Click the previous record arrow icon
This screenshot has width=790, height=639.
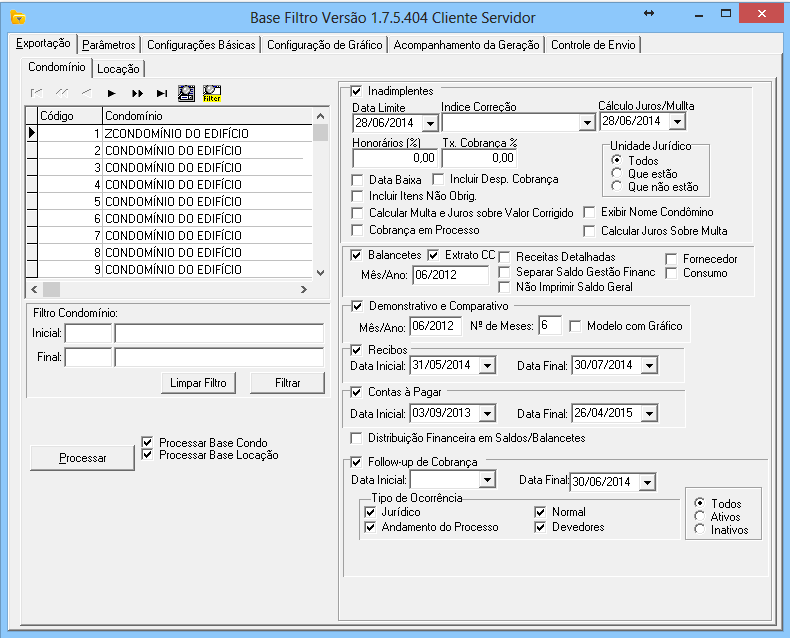86,93
